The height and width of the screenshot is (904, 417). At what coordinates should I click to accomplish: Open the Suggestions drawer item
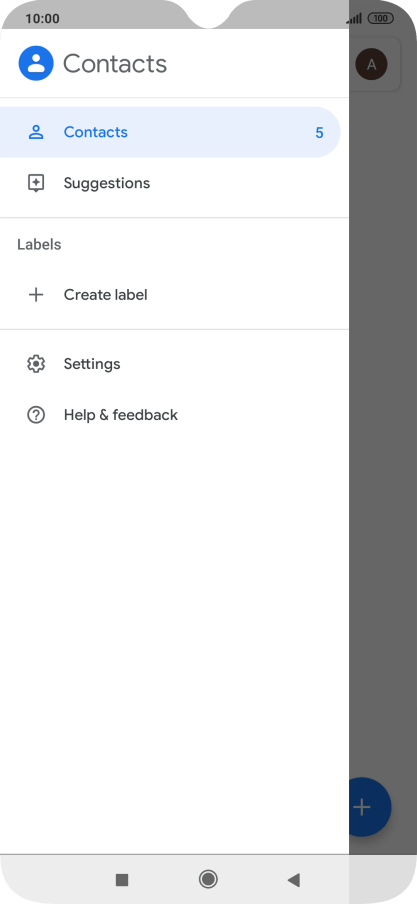coord(174,183)
